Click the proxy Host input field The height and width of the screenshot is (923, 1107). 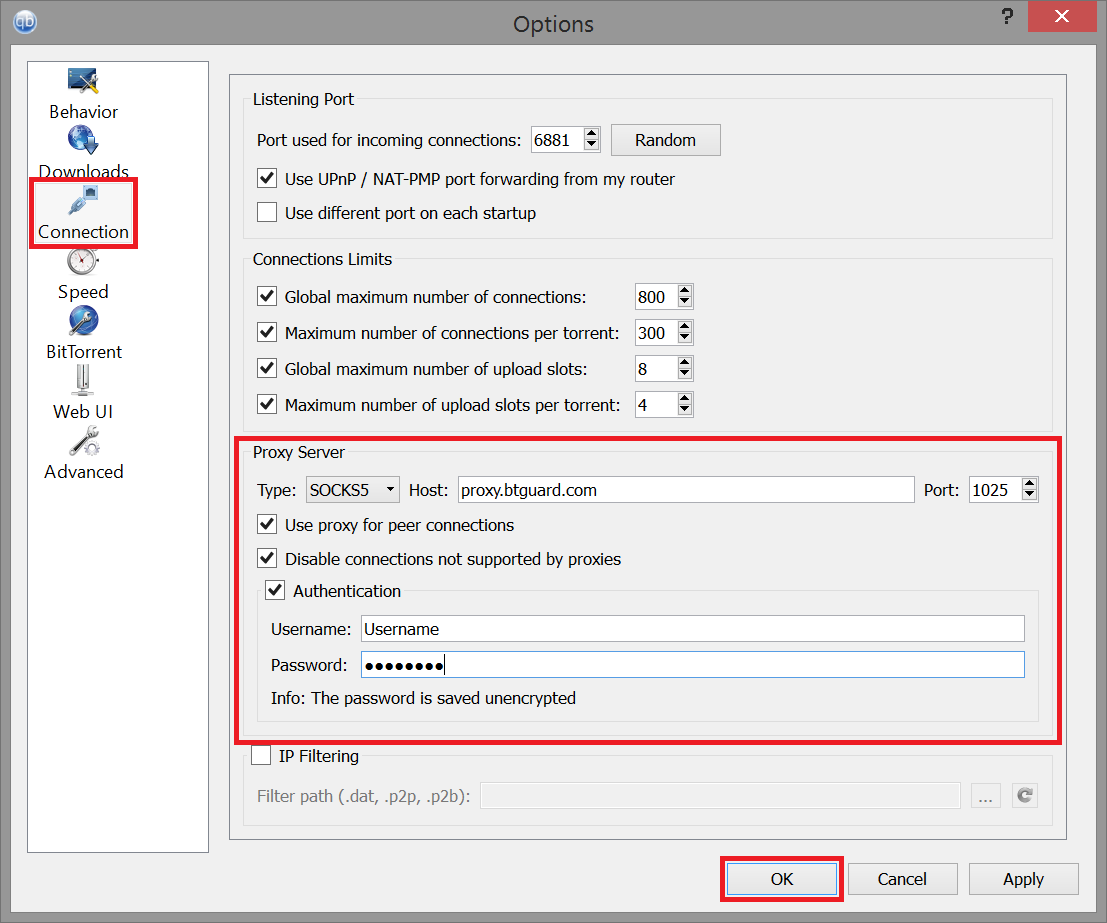click(x=686, y=490)
